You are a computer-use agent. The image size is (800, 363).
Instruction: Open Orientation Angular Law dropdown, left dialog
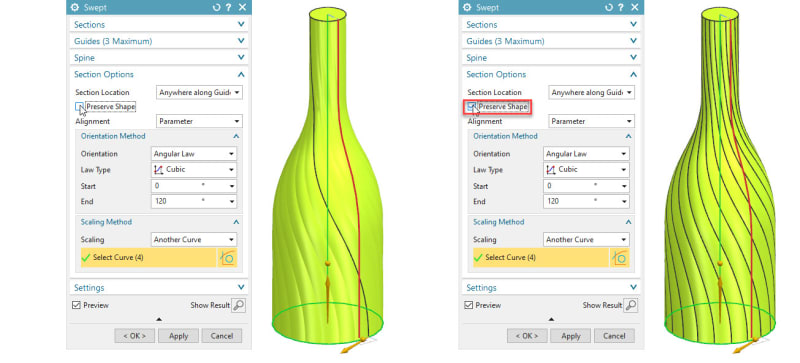[x=194, y=154]
